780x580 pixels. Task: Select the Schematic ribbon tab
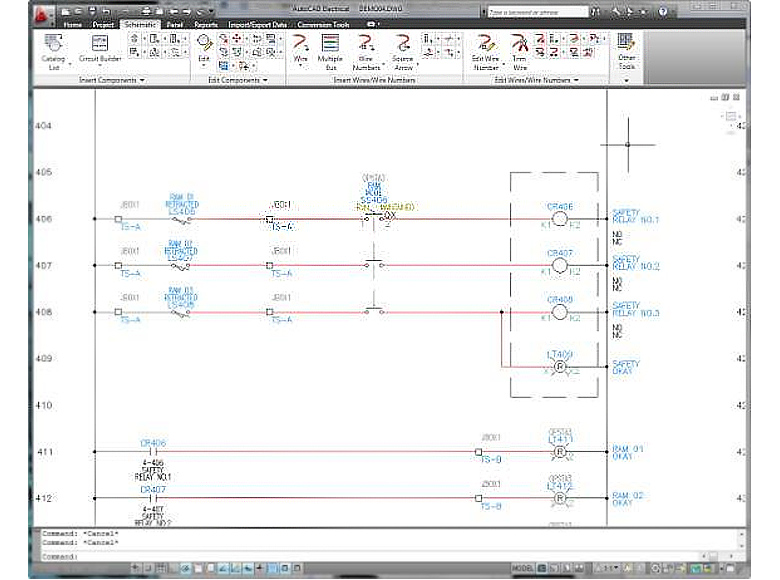[x=140, y=24]
